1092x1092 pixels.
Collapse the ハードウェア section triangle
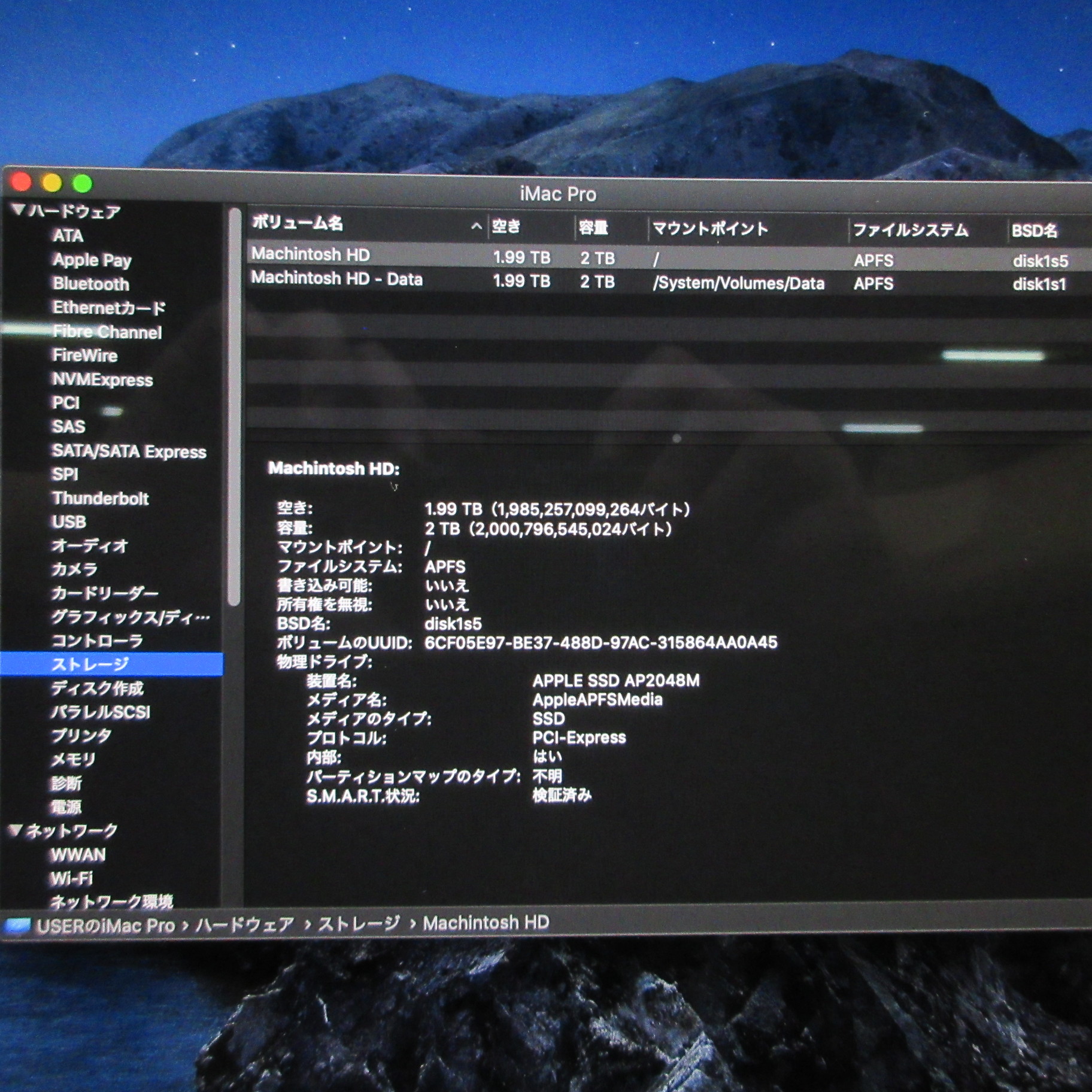pos(18,210)
